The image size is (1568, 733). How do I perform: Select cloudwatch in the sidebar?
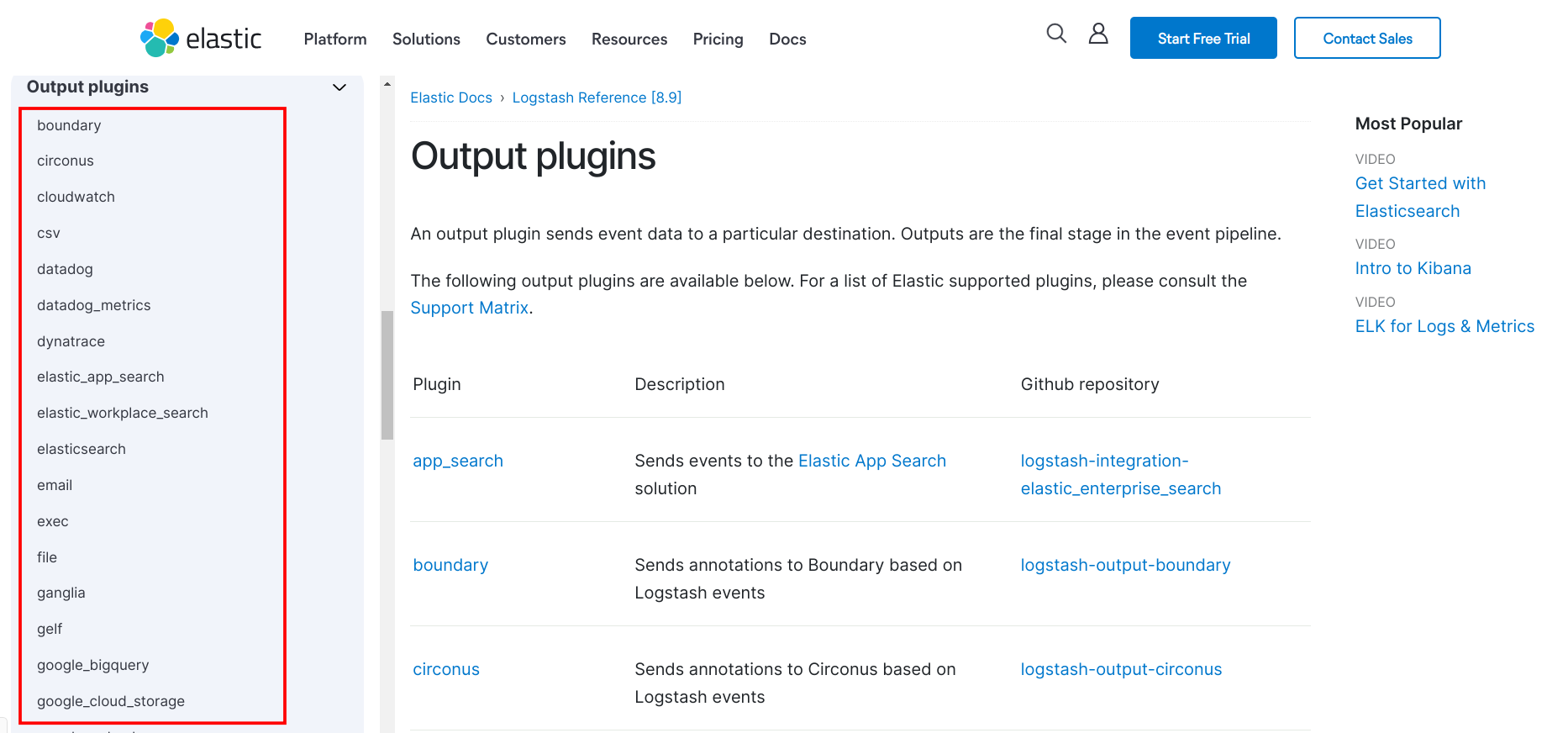point(76,197)
